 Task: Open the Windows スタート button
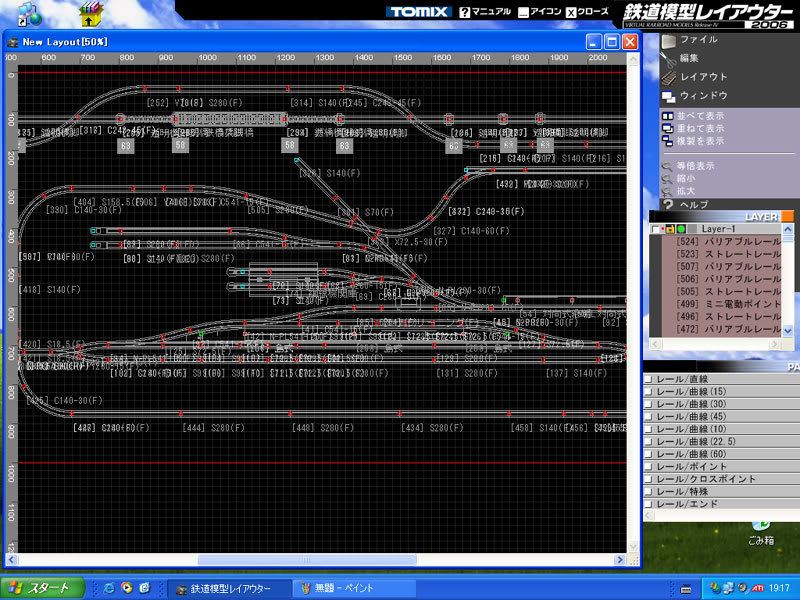[42, 588]
